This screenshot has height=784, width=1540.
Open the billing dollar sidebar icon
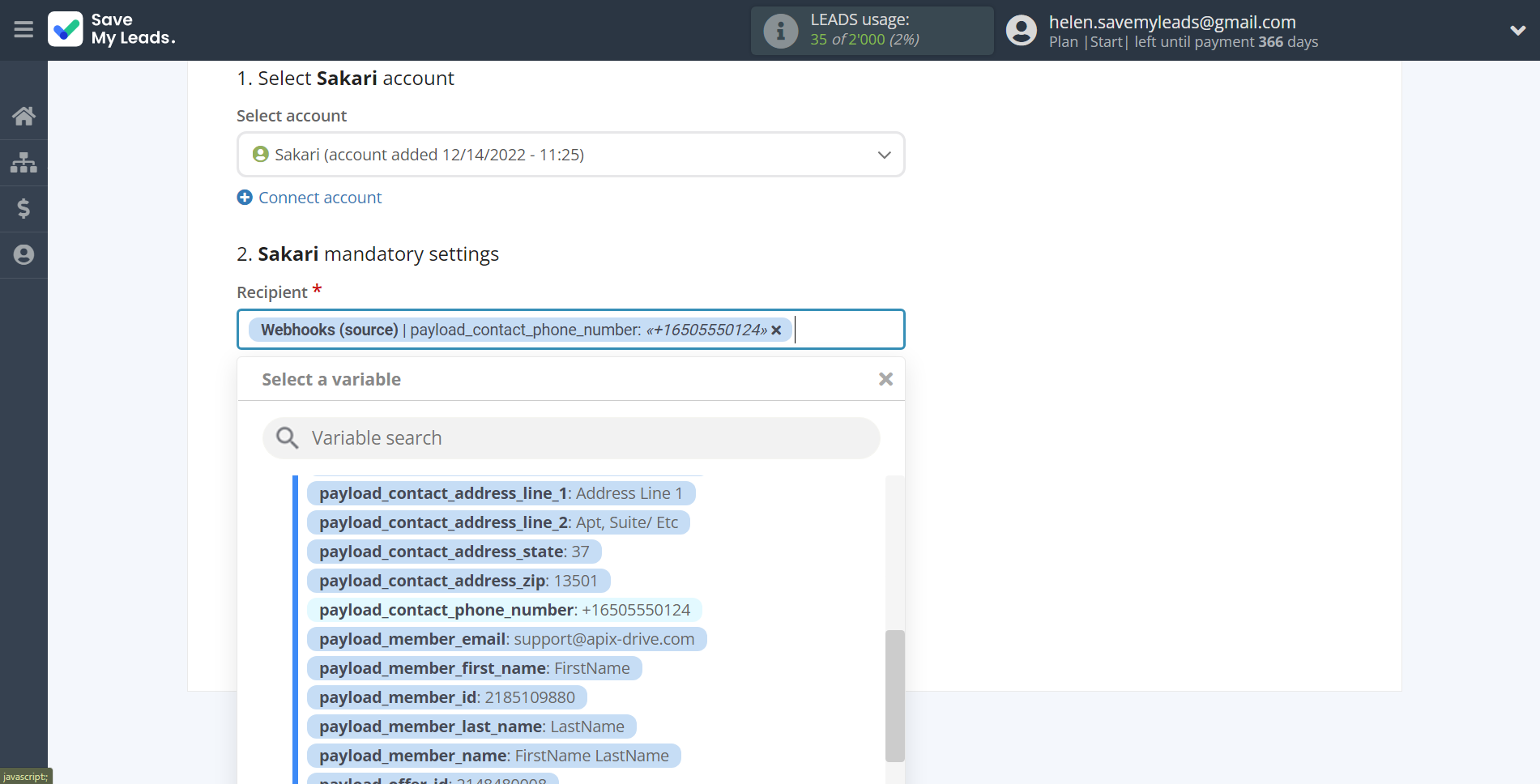coord(23,209)
